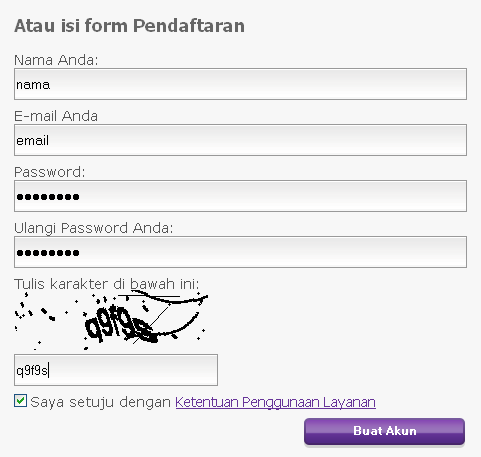This screenshot has width=481, height=457.
Task: Click the Nama Anda label
Action: pyautogui.click(x=56, y=60)
